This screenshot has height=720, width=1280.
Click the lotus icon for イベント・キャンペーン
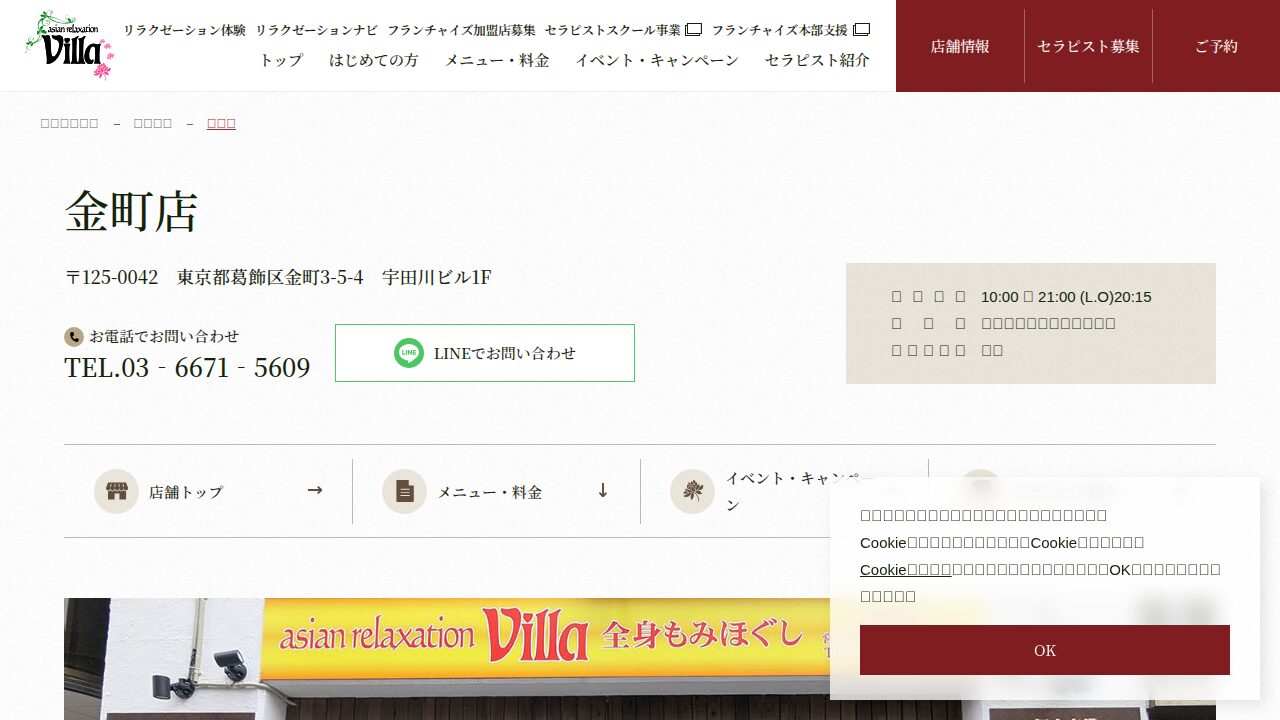coord(692,491)
